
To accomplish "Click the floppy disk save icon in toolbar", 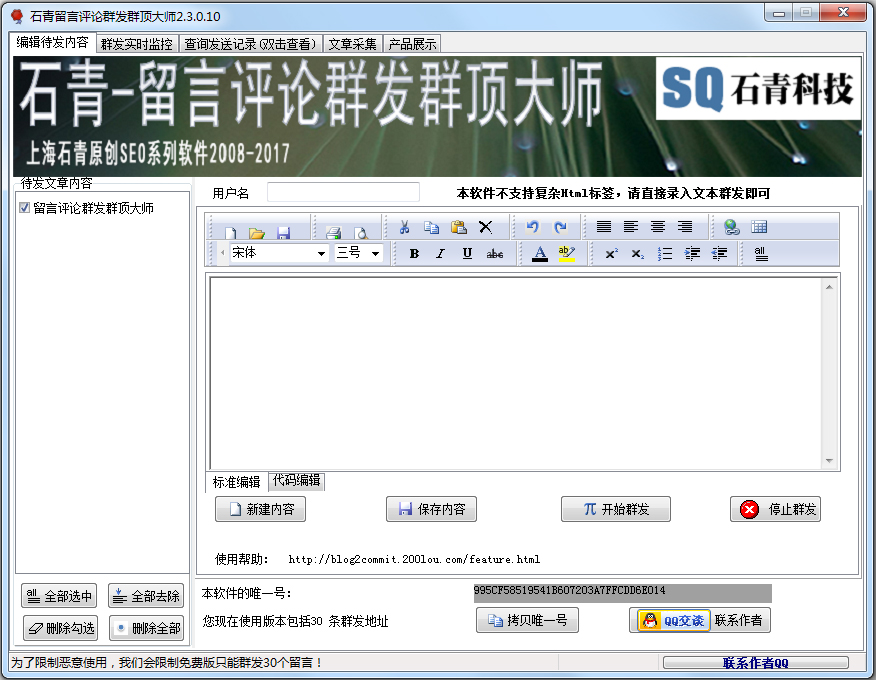I will pyautogui.click(x=283, y=232).
